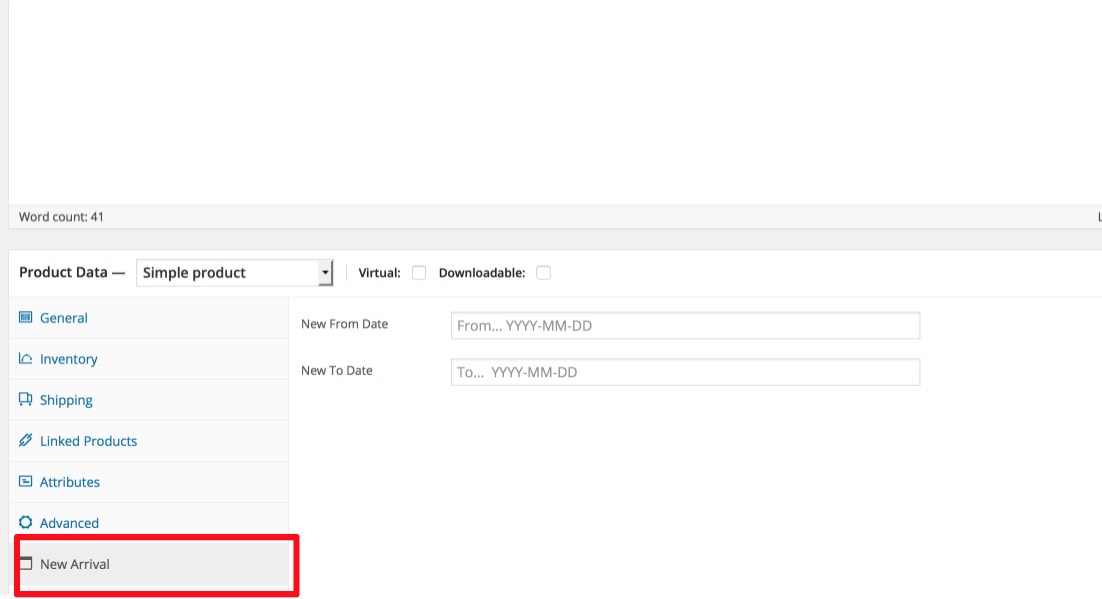Switch to the Inventory tab
The width and height of the screenshot is (1102, 599).
point(149,359)
